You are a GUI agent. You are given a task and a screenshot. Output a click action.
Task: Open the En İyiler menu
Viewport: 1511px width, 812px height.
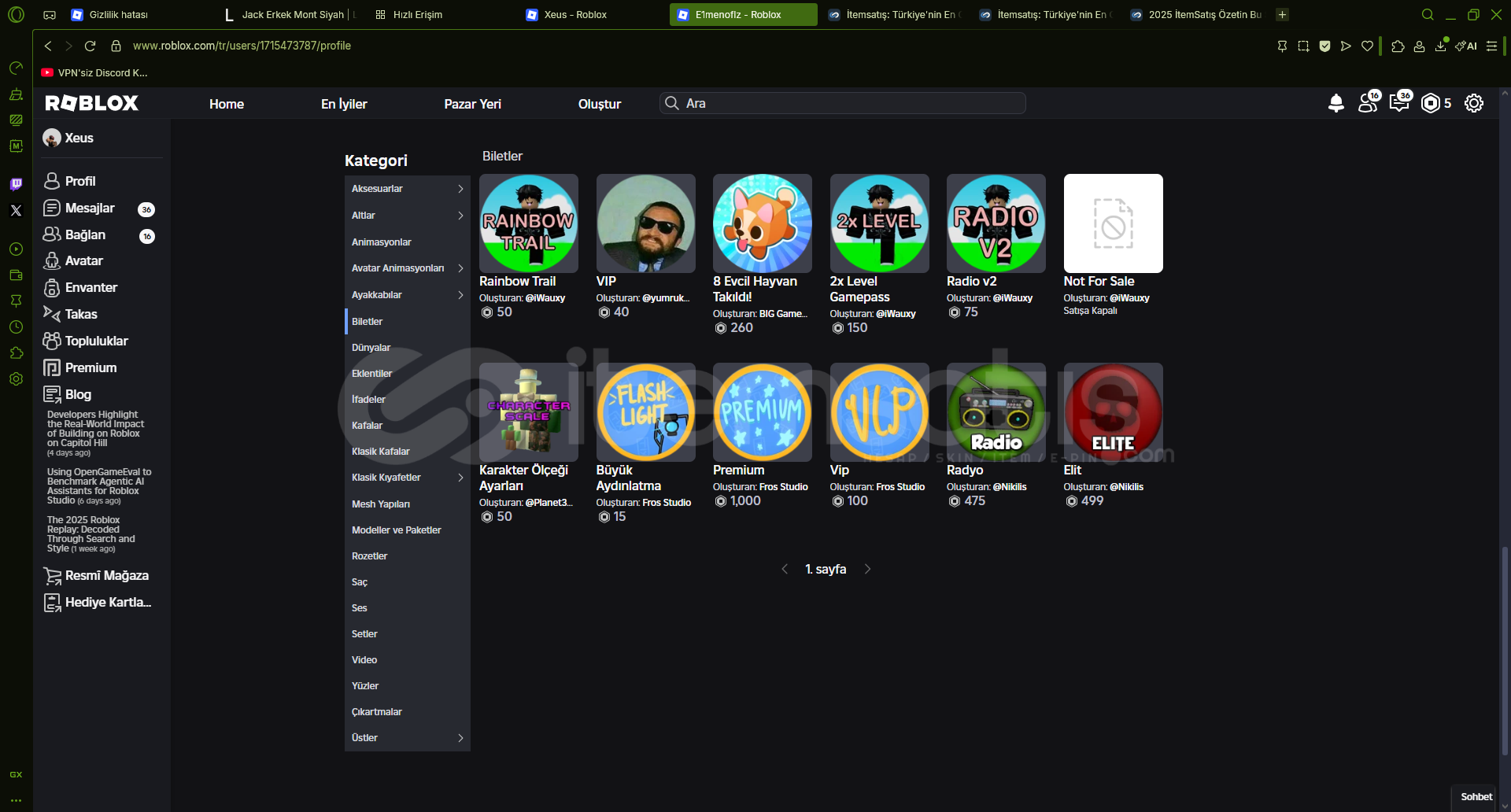(x=344, y=104)
